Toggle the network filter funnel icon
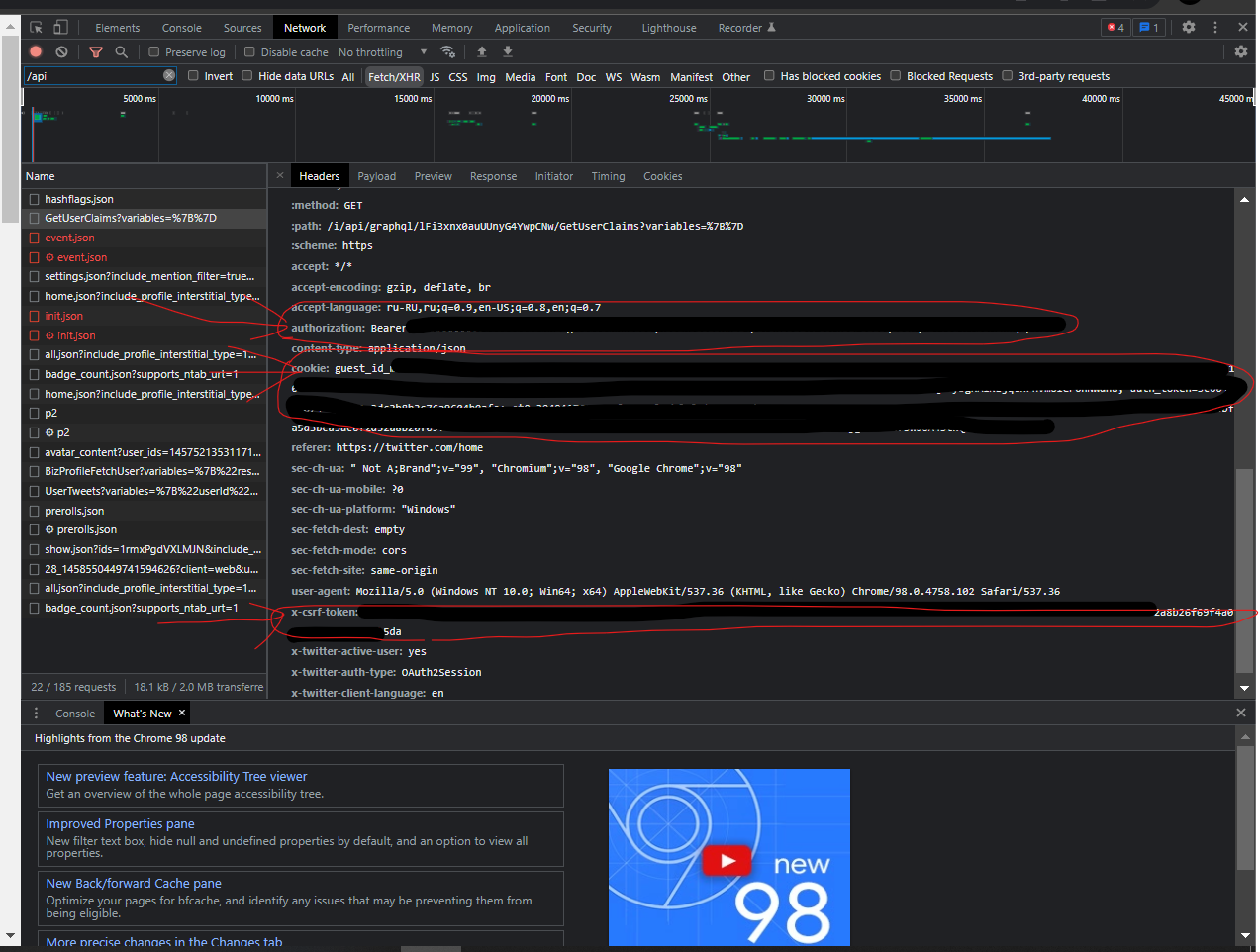The height and width of the screenshot is (952, 1260). pos(96,51)
